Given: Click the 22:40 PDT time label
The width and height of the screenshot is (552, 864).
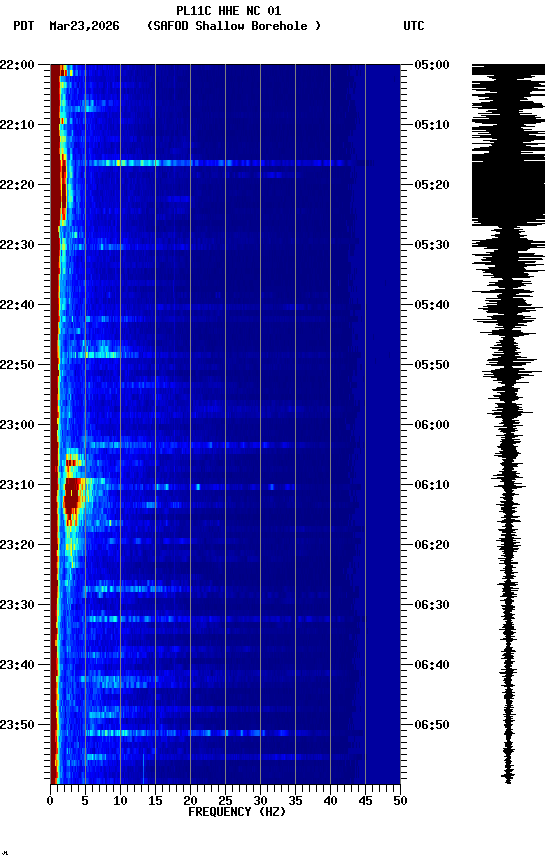Looking at the screenshot, I should pos(17,305).
